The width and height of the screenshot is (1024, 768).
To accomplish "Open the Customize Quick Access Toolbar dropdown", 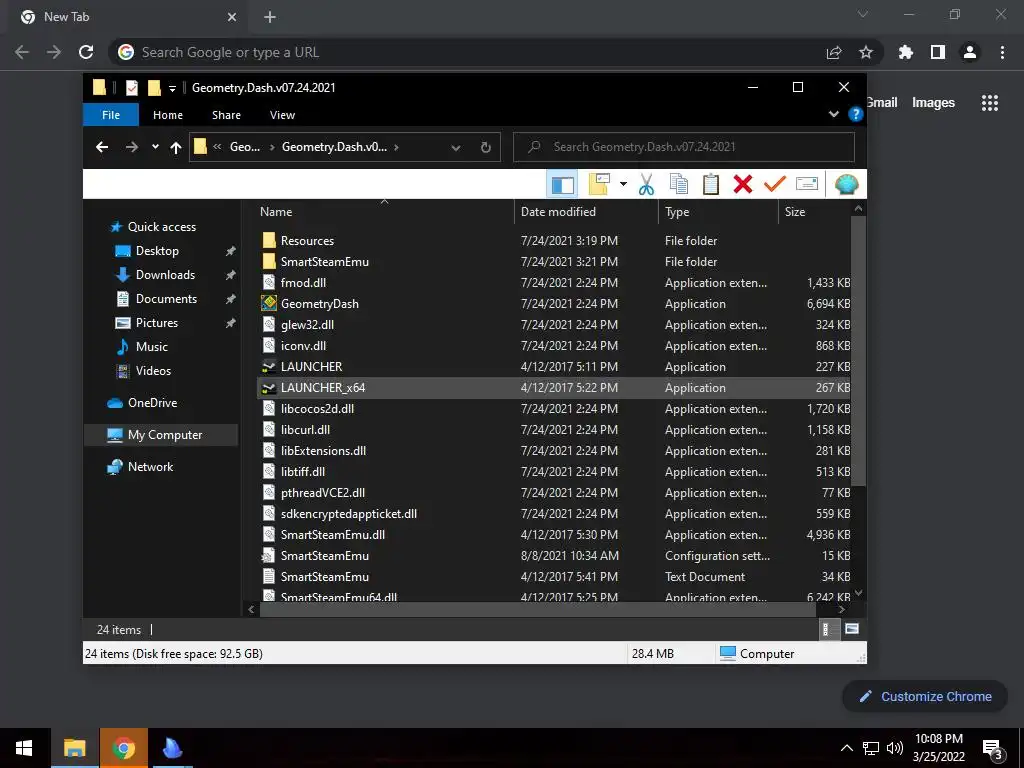I will pyautogui.click(x=172, y=88).
